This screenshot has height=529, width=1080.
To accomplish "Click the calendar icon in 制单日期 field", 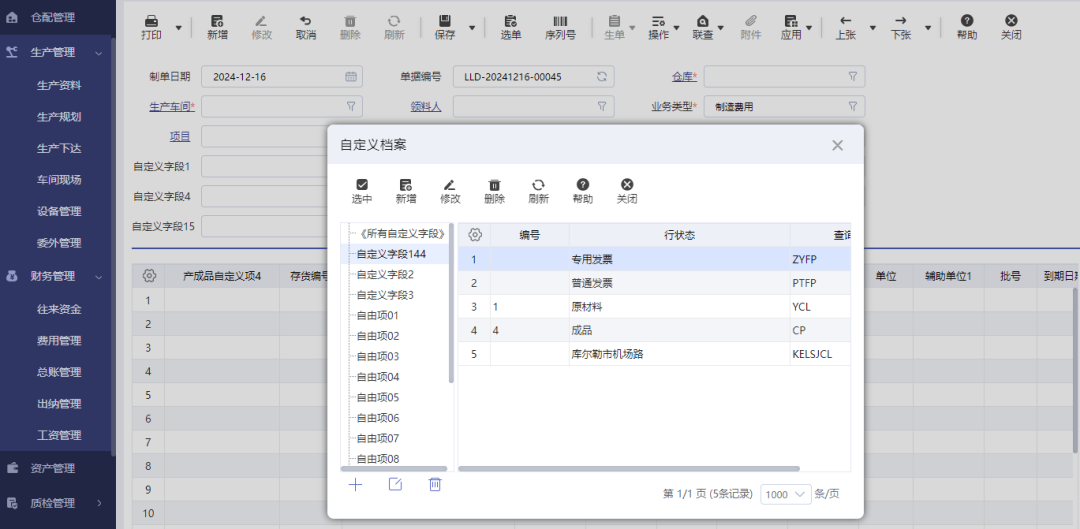I will (351, 76).
